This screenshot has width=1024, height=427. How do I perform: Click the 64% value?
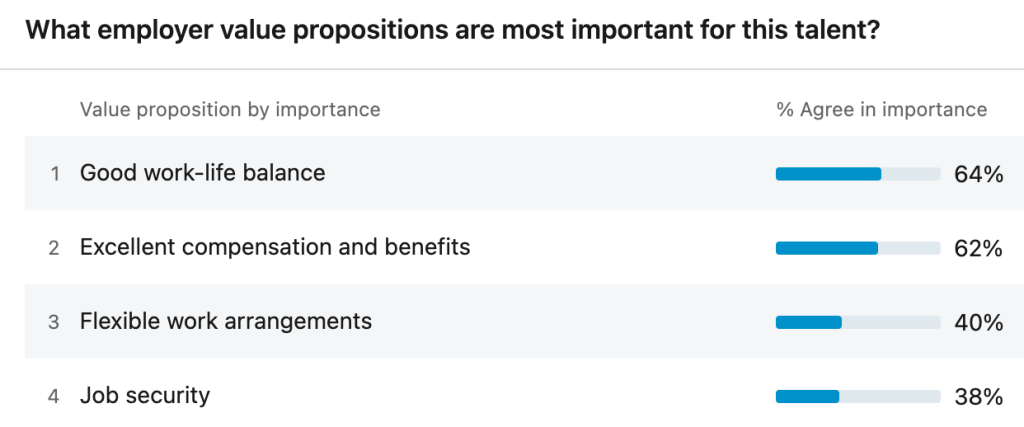978,174
